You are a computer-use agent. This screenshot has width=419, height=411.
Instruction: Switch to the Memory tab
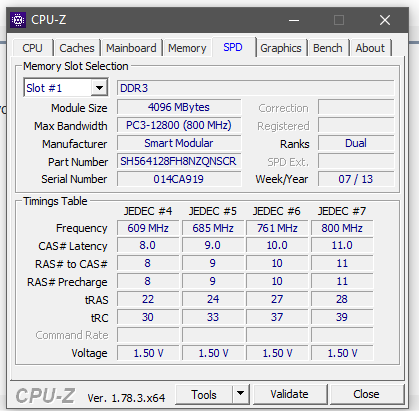coord(187,48)
